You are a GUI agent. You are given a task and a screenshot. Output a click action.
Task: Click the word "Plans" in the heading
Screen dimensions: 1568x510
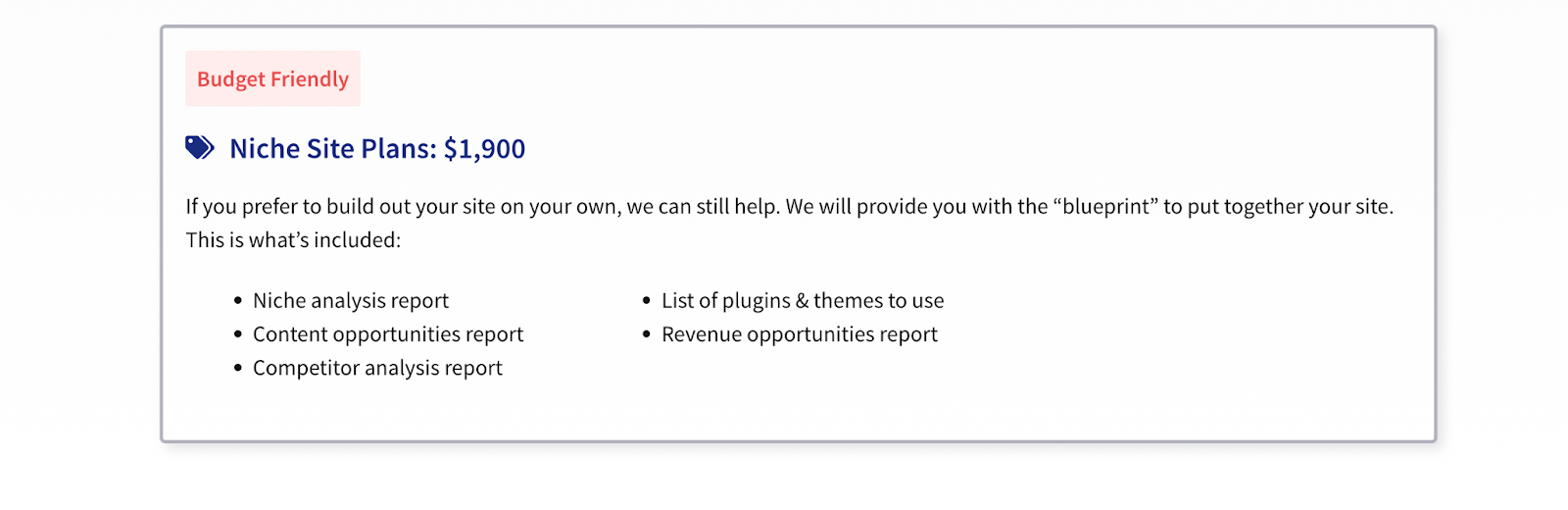click(x=399, y=149)
